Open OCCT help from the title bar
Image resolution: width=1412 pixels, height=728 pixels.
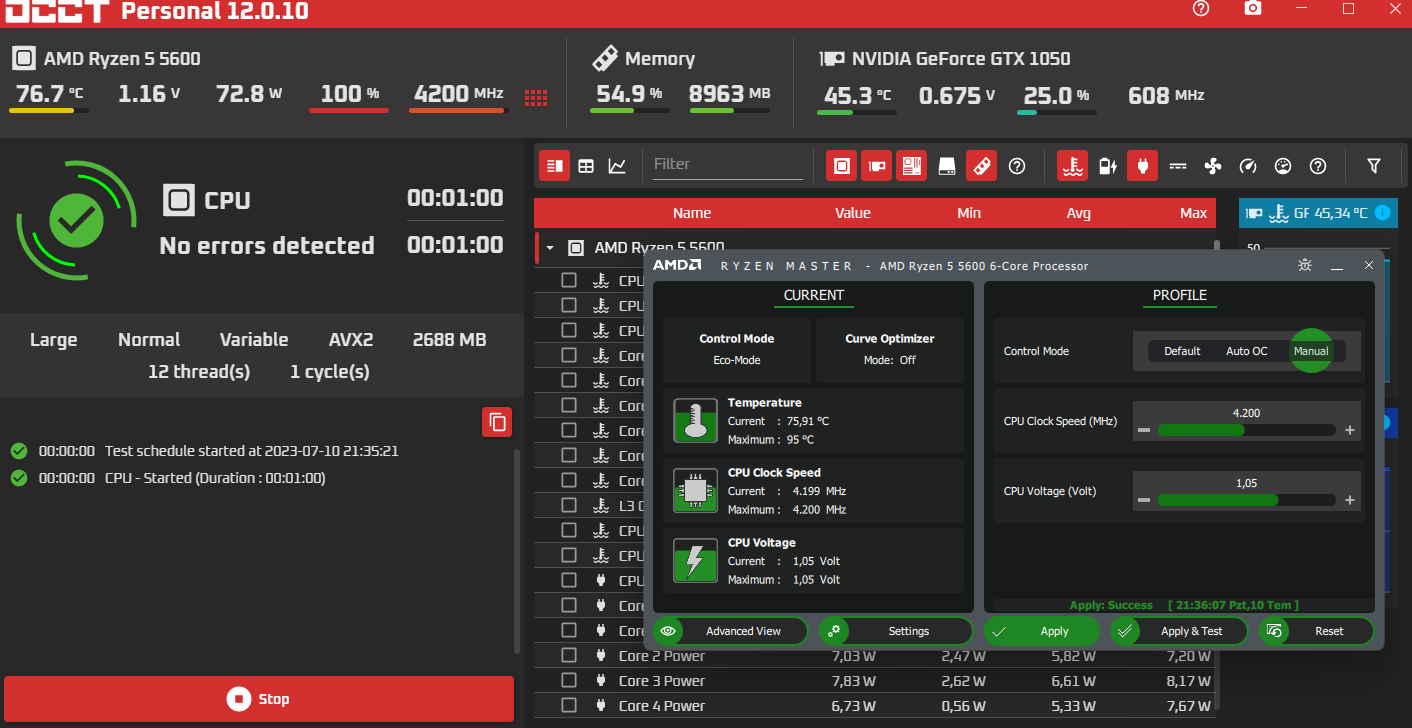point(1201,9)
